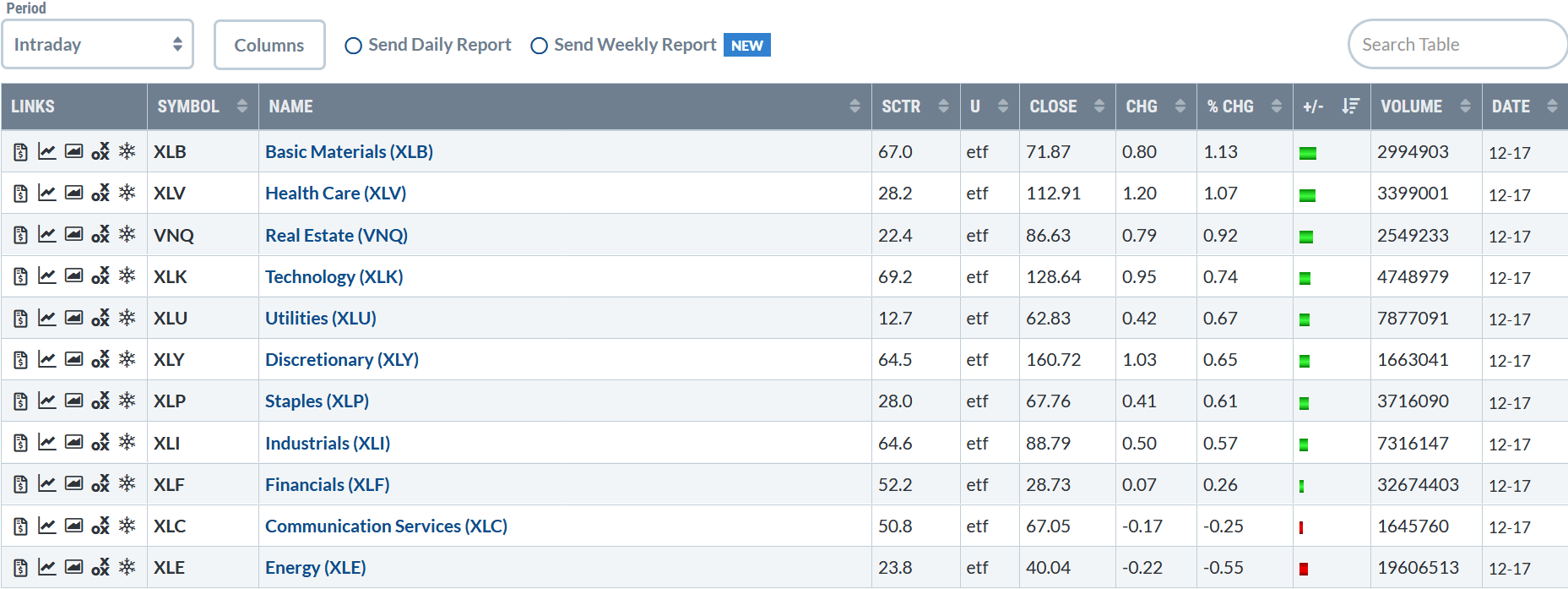This screenshot has width=1568, height=589.
Task: Open the SharpChart line icon for XLV
Action: point(47,194)
